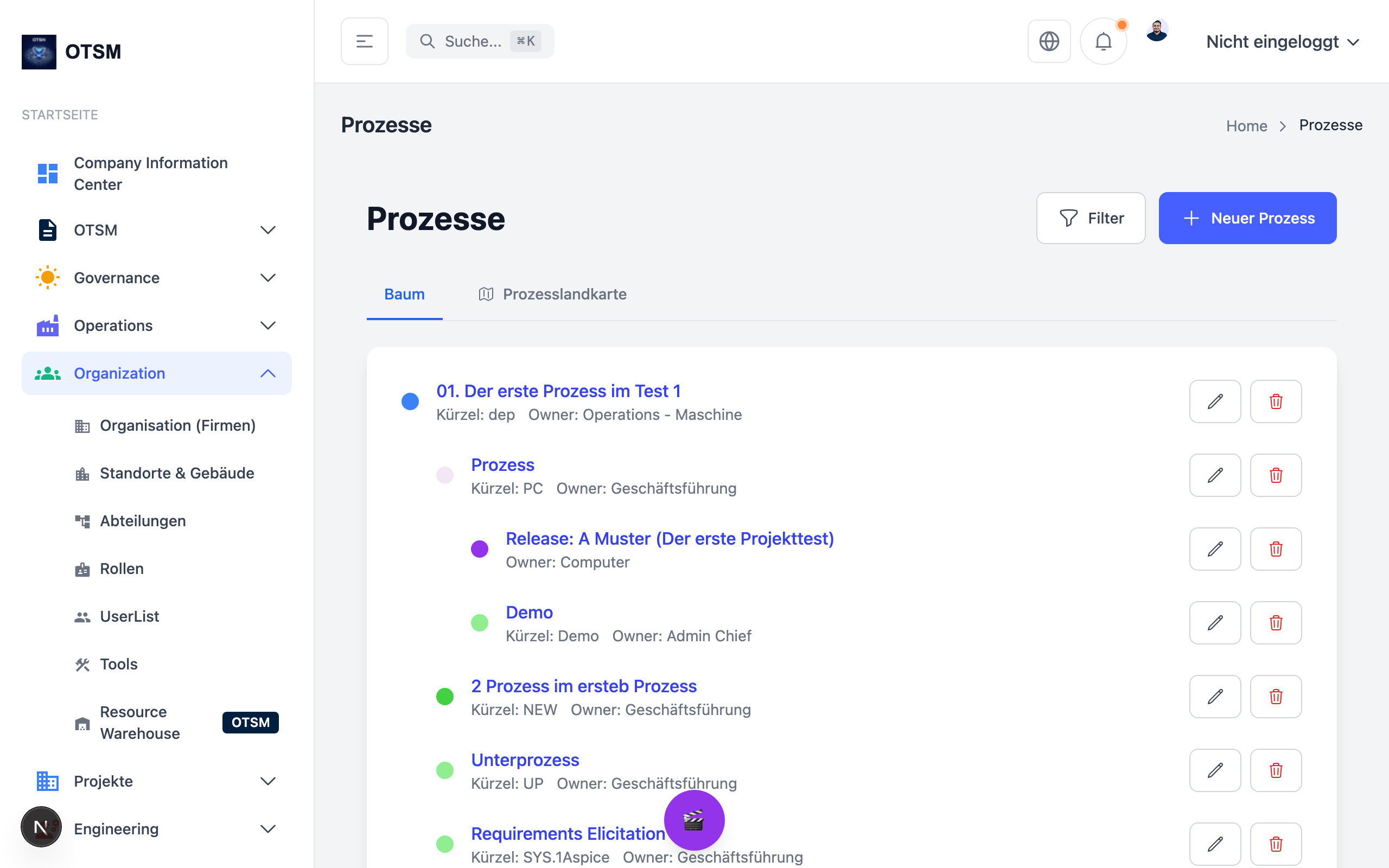Image resolution: width=1389 pixels, height=868 pixels.
Task: Click edit pencil for Demo process
Action: (1214, 623)
